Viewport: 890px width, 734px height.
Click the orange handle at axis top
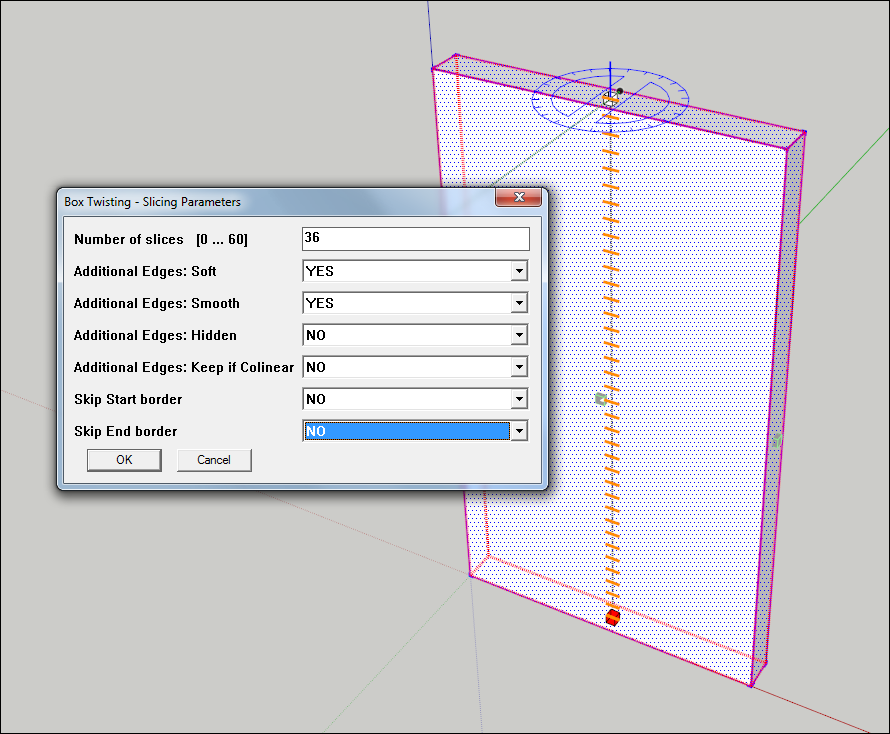(610, 98)
